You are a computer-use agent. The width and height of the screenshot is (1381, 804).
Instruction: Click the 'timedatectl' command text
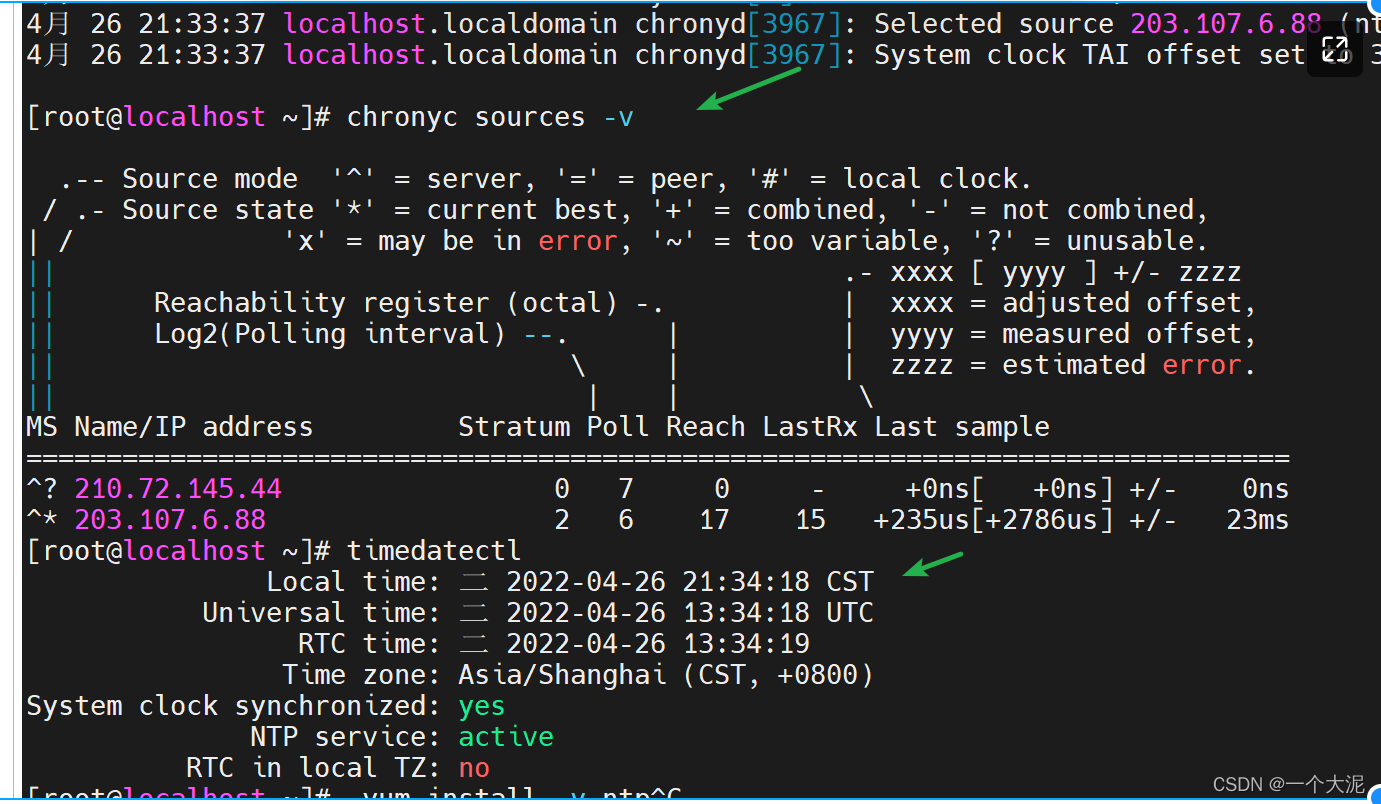[x=434, y=551]
